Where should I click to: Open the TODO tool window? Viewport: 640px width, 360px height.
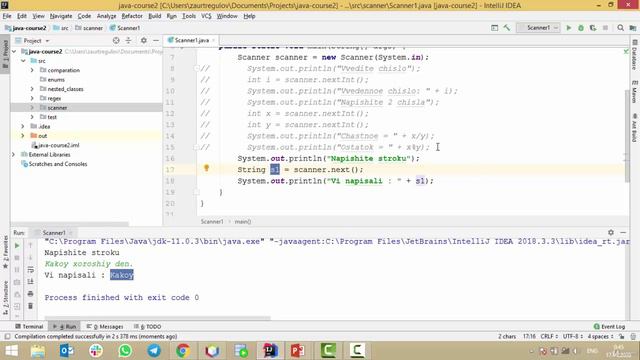[x=147, y=327]
